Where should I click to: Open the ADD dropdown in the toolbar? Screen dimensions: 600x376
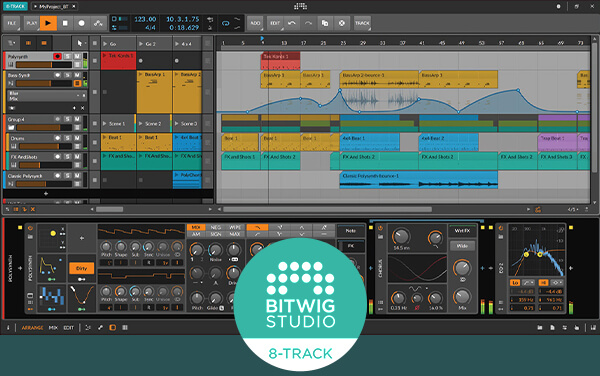255,23
